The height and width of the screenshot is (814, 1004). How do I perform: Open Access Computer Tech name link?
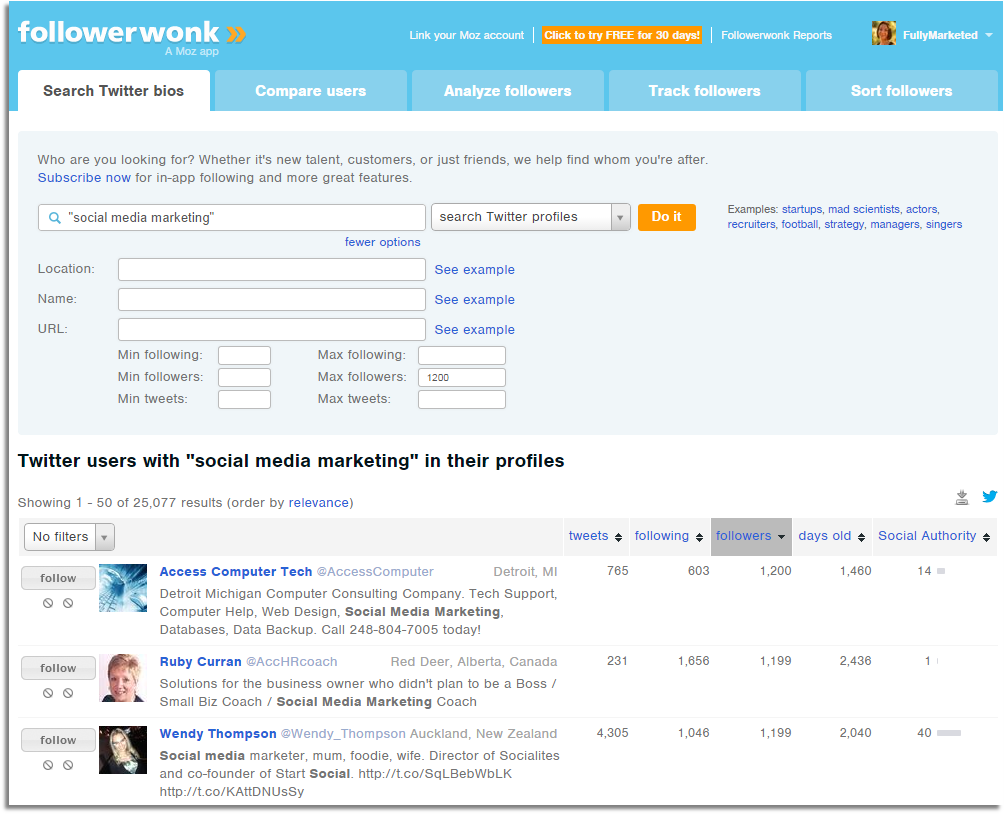coord(236,572)
